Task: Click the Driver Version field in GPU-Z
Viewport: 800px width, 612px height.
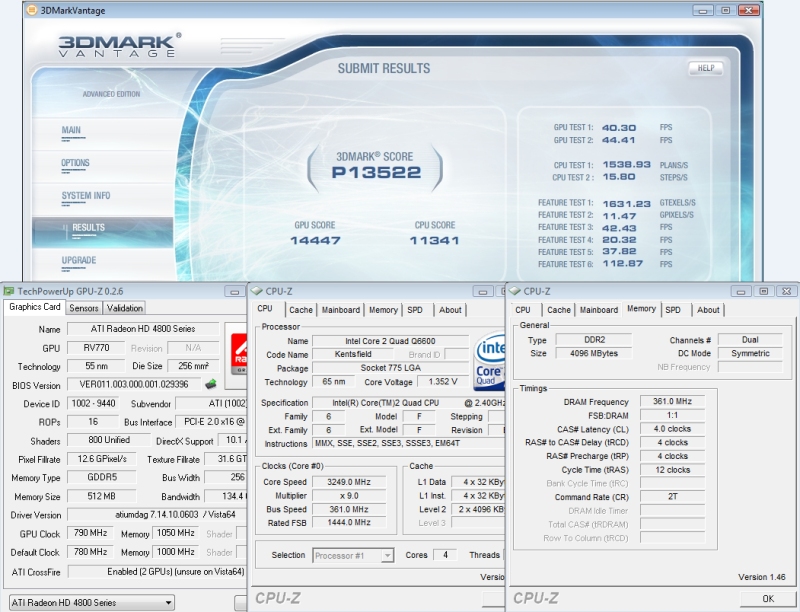Action: coord(157,515)
